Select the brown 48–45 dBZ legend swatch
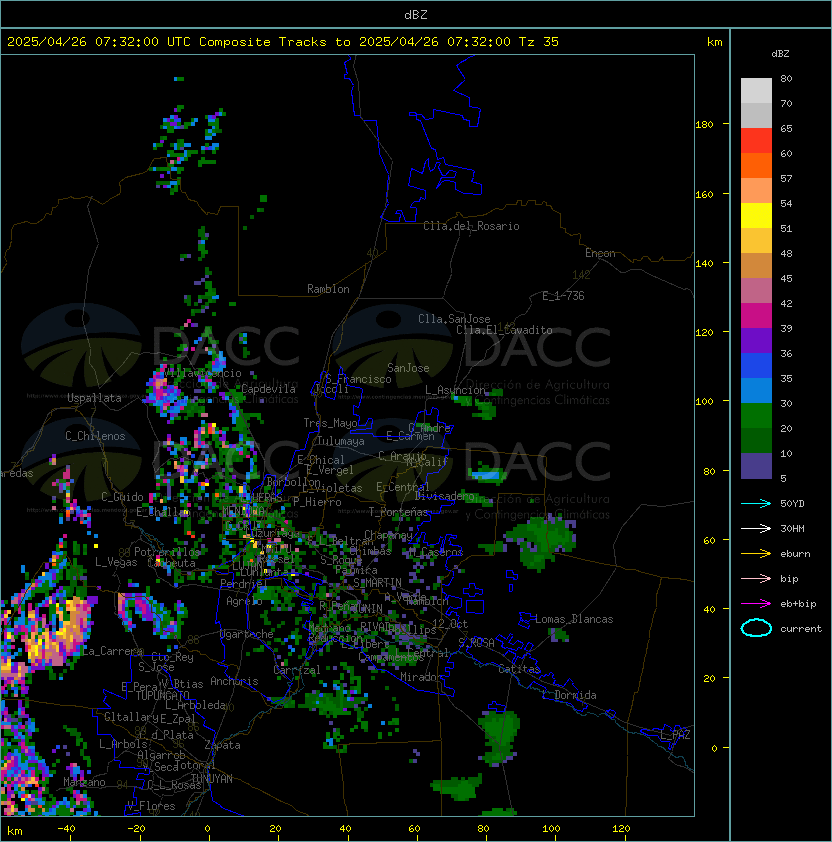This screenshot has width=832, height=842. (x=756, y=266)
